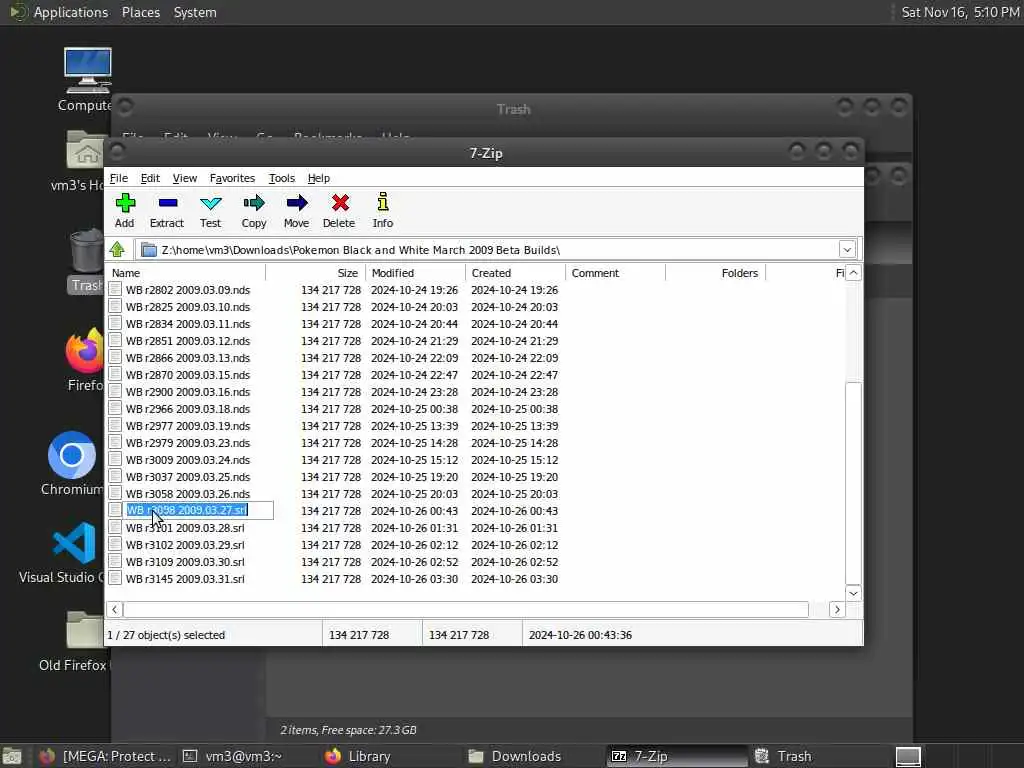This screenshot has height=768, width=1024.
Task: Sort by the Size column header
Action: click(315, 273)
